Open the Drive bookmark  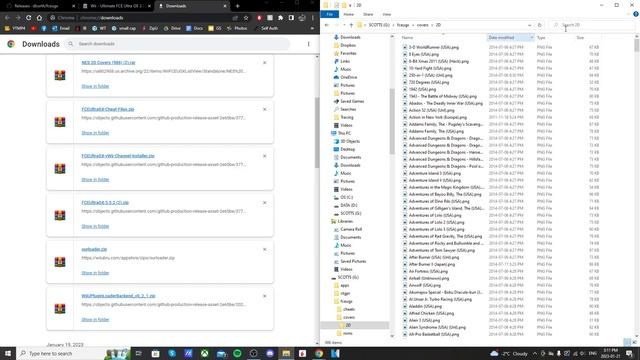point(172,28)
